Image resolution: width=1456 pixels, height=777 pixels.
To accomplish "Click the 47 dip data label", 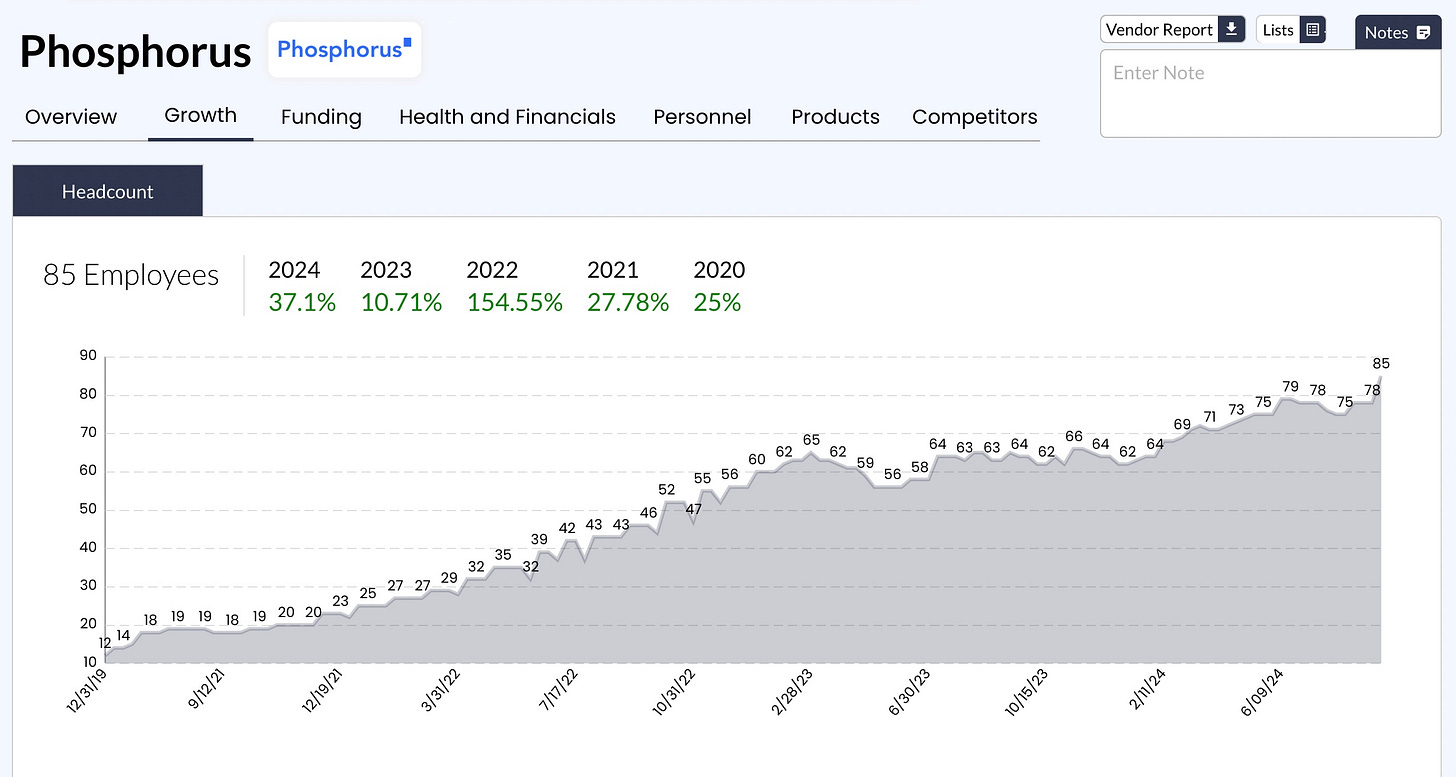I will tap(694, 509).
